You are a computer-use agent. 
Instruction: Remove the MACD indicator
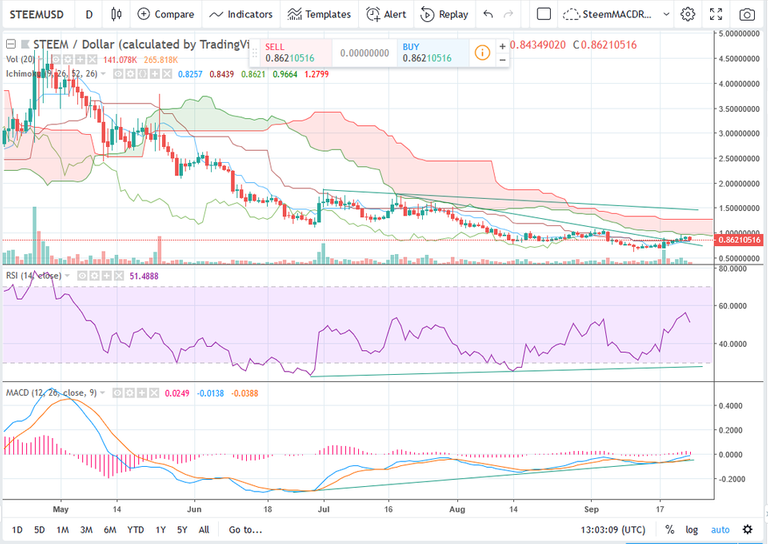pyautogui.click(x=154, y=393)
